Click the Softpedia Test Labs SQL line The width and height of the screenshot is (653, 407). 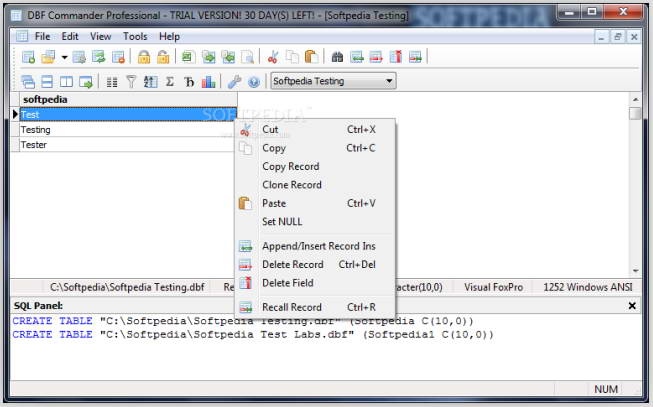coord(253,335)
